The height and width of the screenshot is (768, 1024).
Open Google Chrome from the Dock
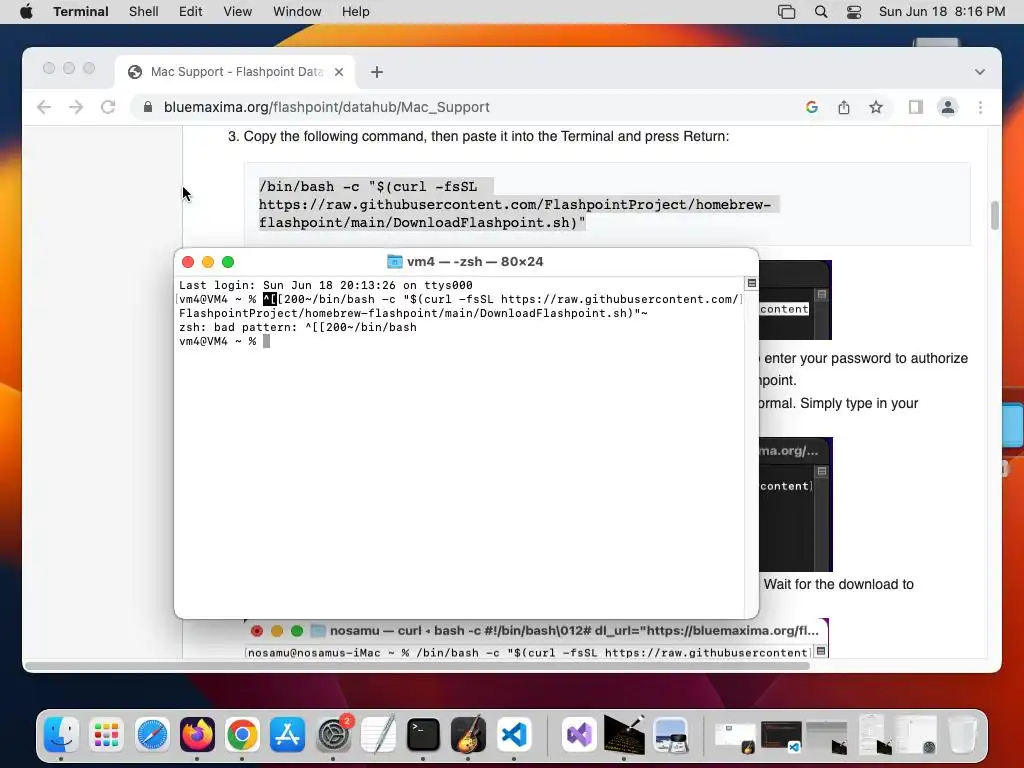pos(242,735)
